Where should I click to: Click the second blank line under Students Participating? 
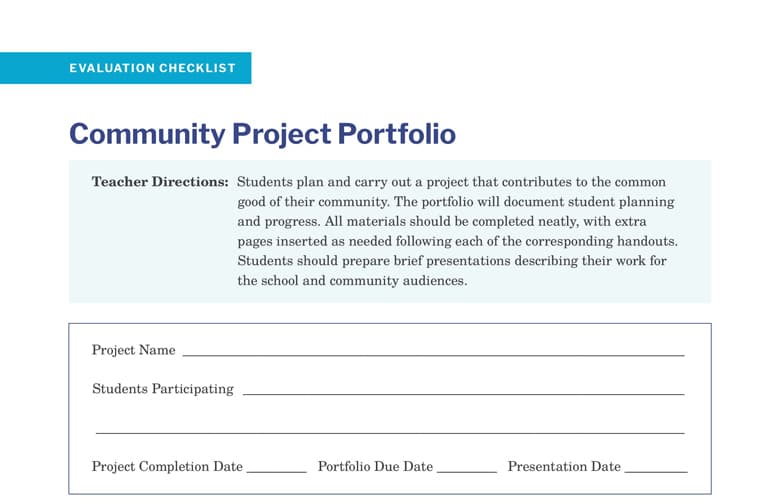[x=390, y=432]
